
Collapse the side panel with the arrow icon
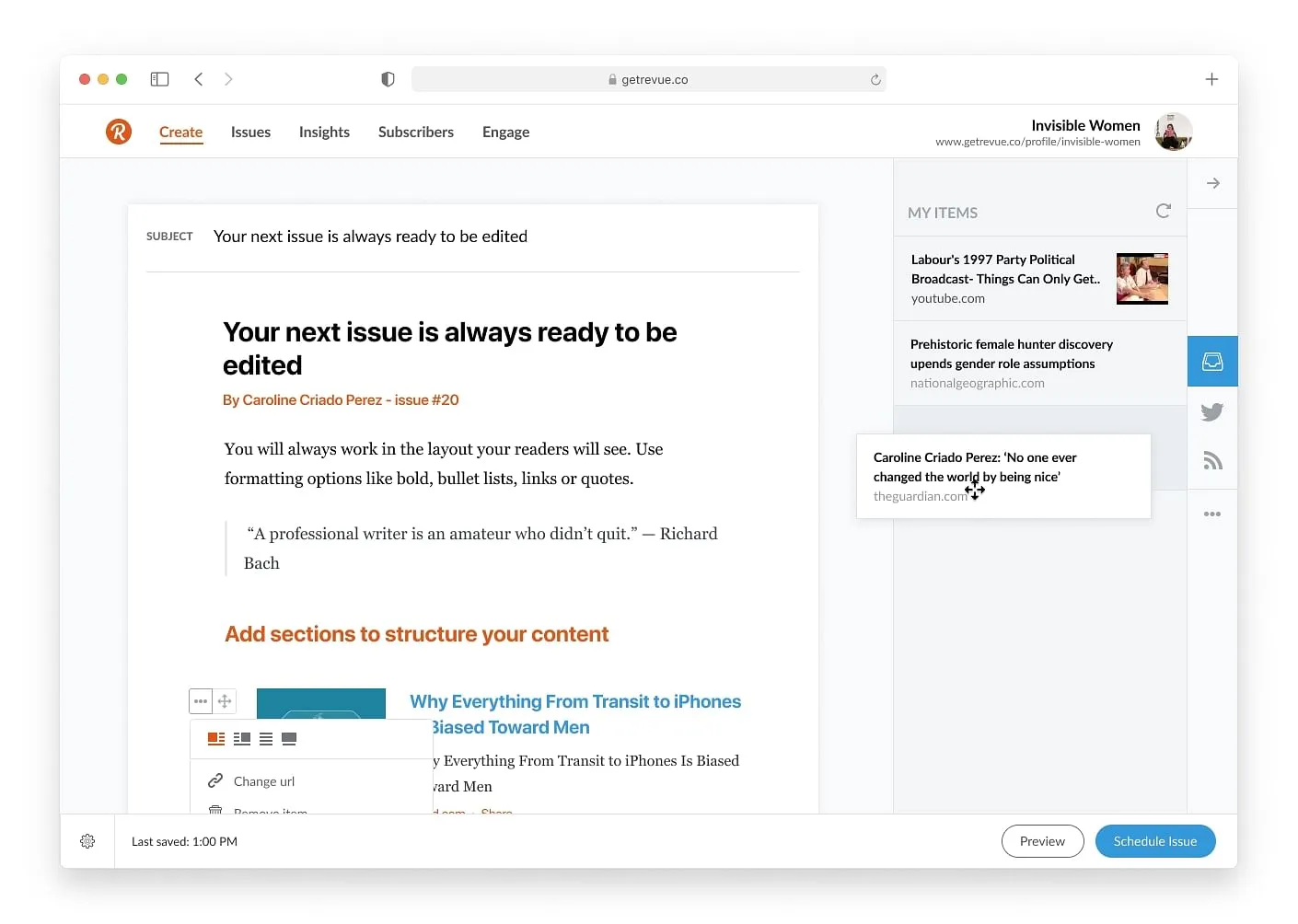(x=1212, y=183)
